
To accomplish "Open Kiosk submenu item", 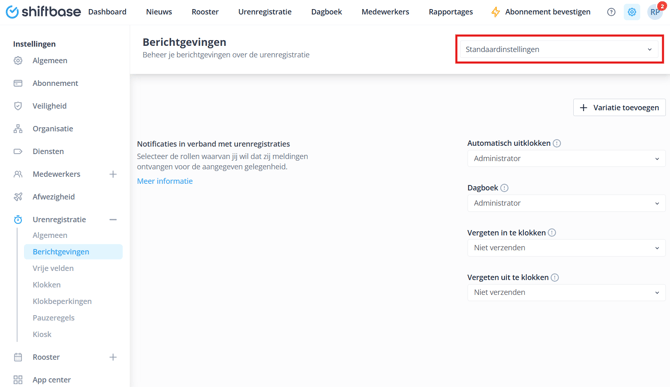I will pyautogui.click(x=42, y=334).
